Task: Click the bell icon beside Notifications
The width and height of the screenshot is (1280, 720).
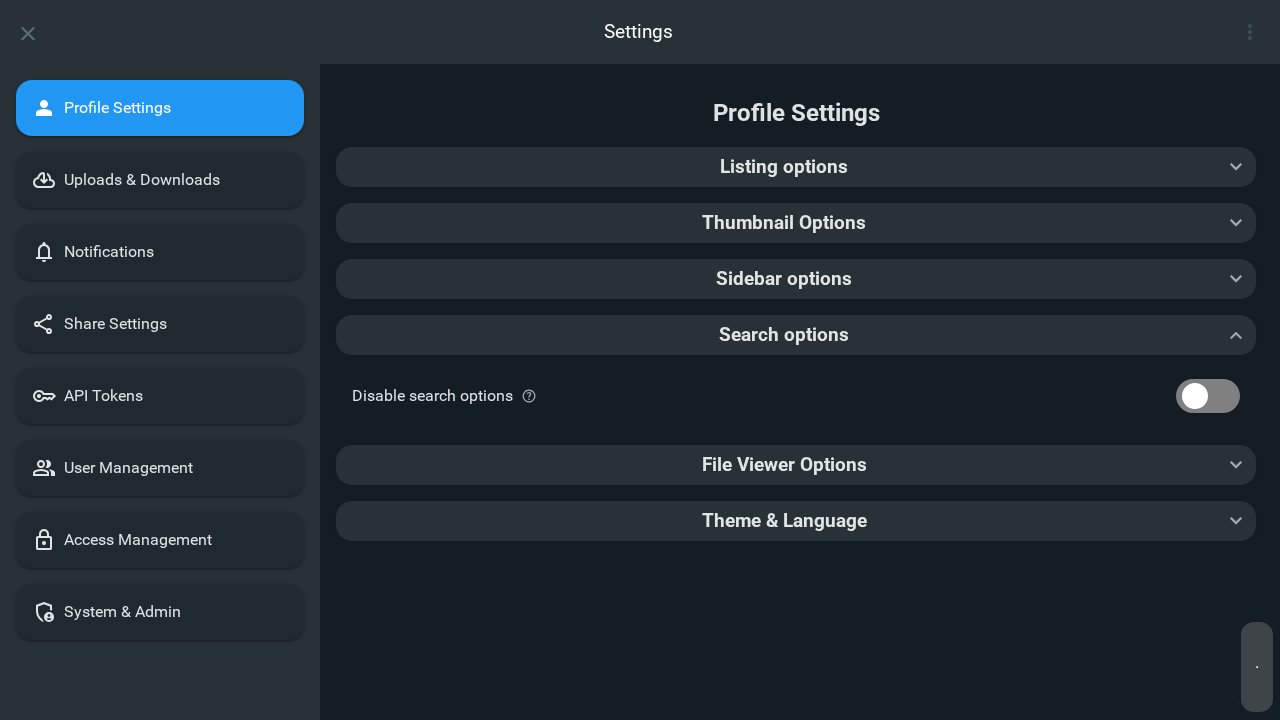Action: [43, 252]
